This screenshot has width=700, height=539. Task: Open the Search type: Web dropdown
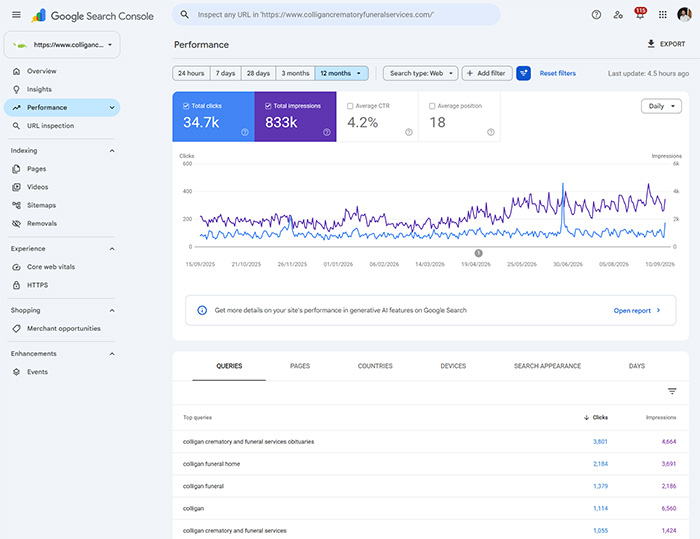tap(421, 73)
